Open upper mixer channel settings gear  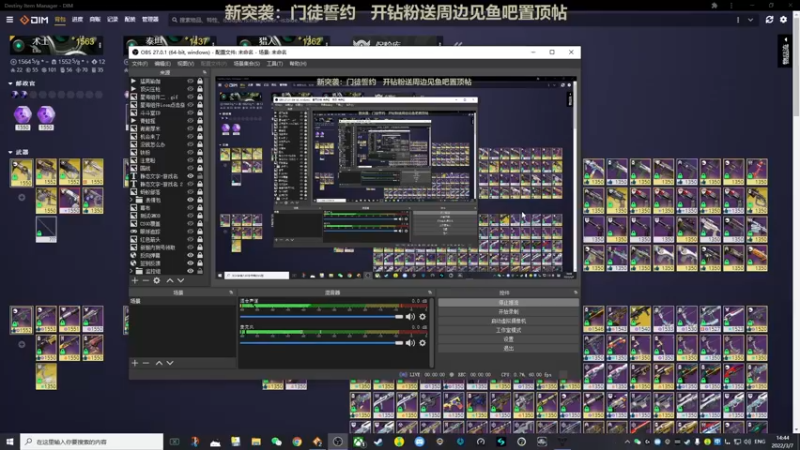pos(422,317)
